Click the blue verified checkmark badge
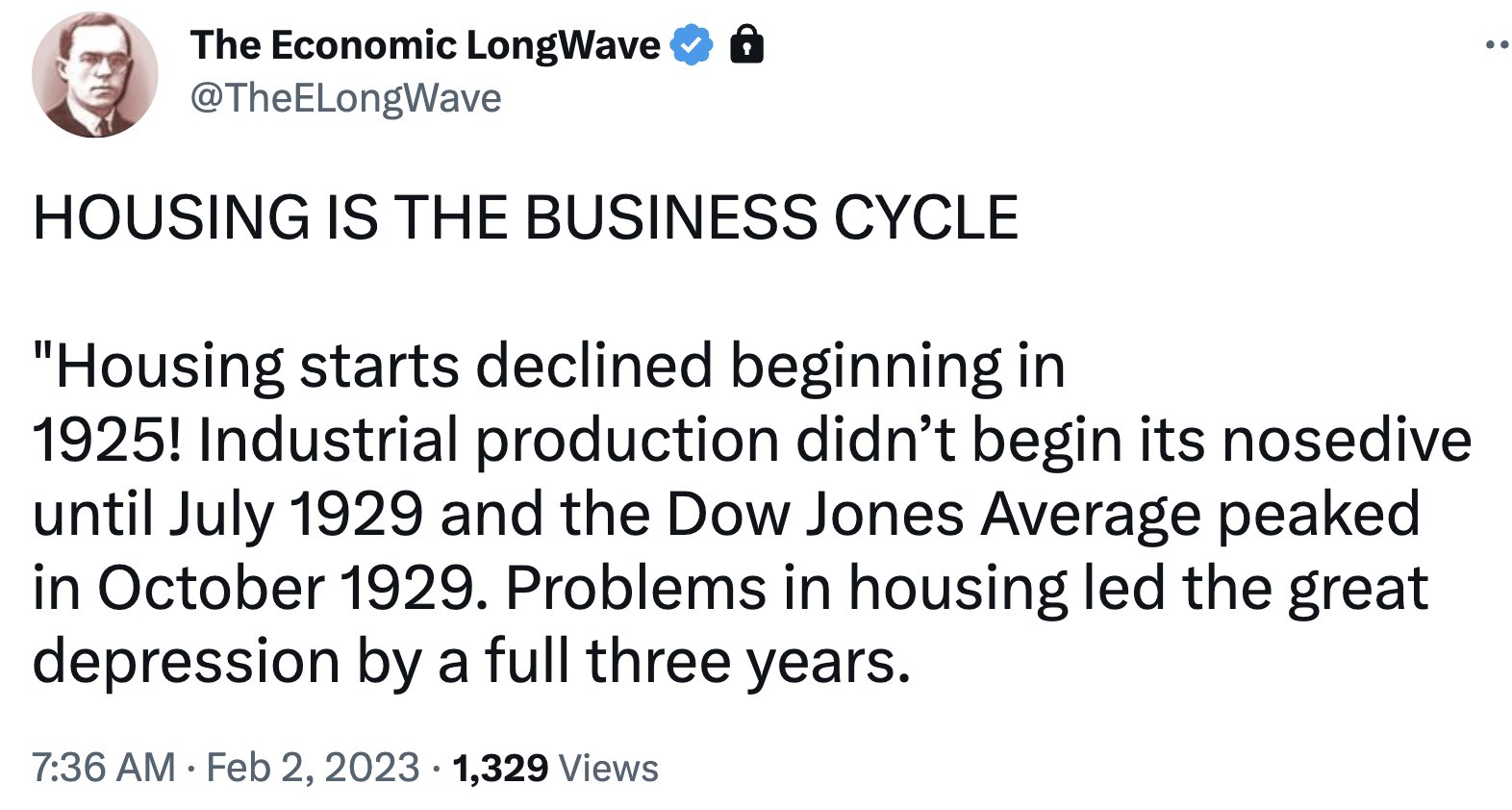Viewport: 1512px width, 810px height. tap(692, 45)
